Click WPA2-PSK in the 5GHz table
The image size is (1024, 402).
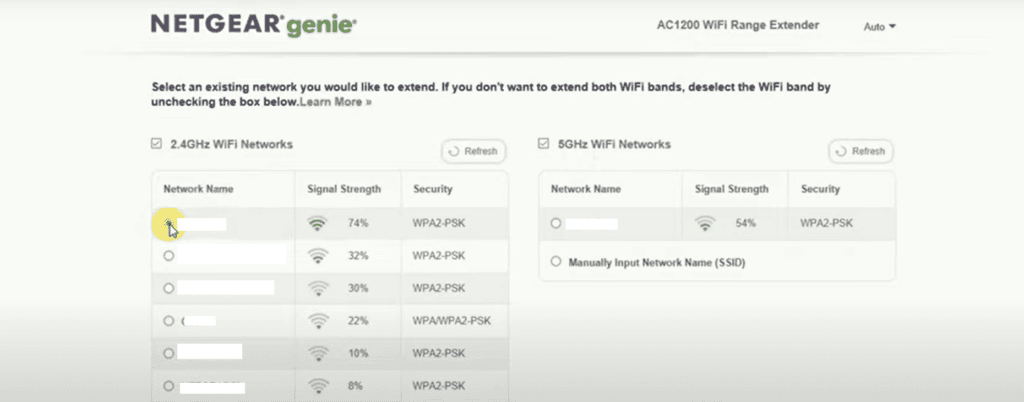pos(826,223)
